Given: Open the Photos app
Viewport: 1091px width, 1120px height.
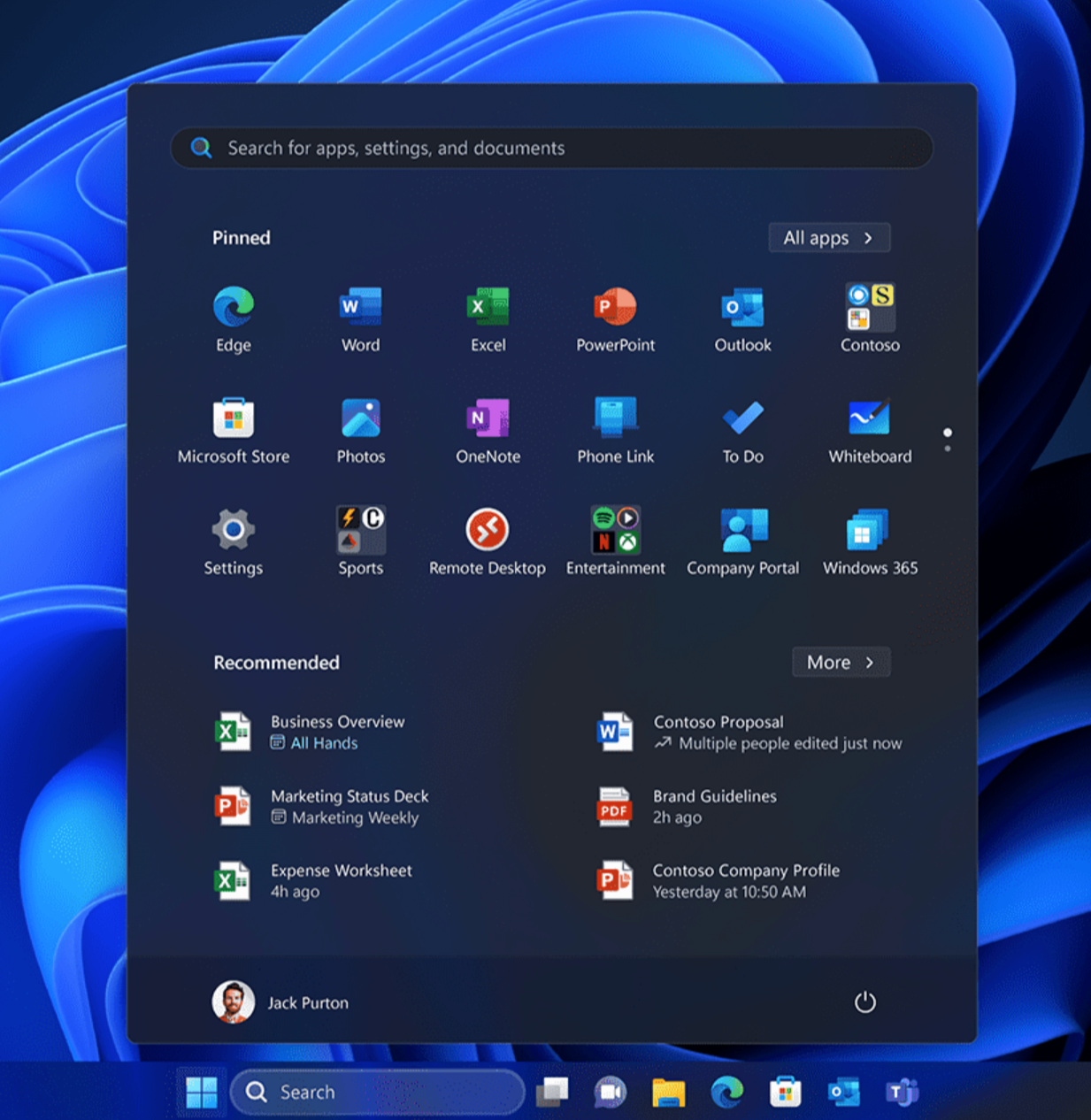Looking at the screenshot, I should tap(360, 431).
